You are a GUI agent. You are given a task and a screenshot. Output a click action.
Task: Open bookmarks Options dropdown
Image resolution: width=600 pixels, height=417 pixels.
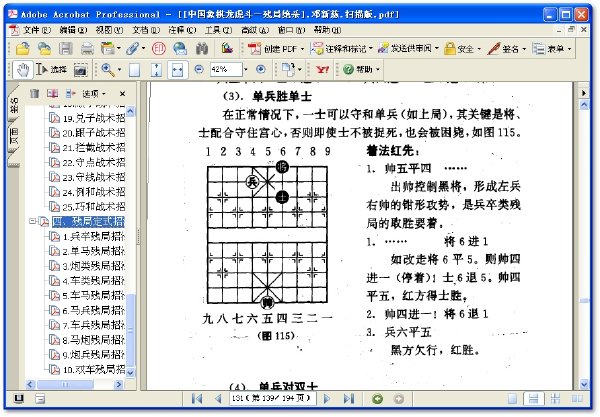[94, 93]
